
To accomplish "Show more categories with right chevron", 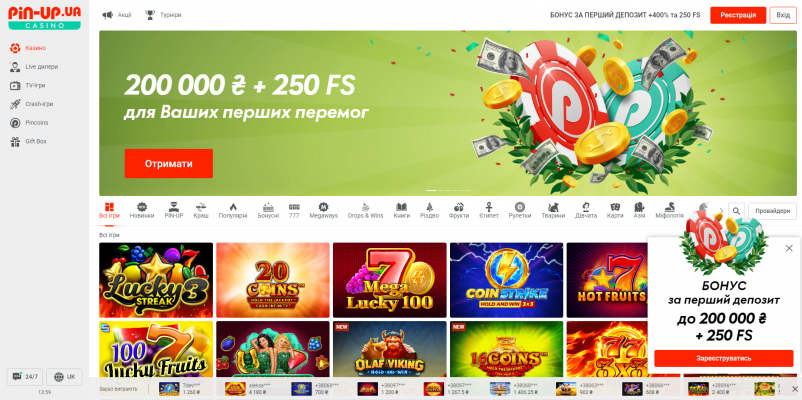I will coord(722,211).
